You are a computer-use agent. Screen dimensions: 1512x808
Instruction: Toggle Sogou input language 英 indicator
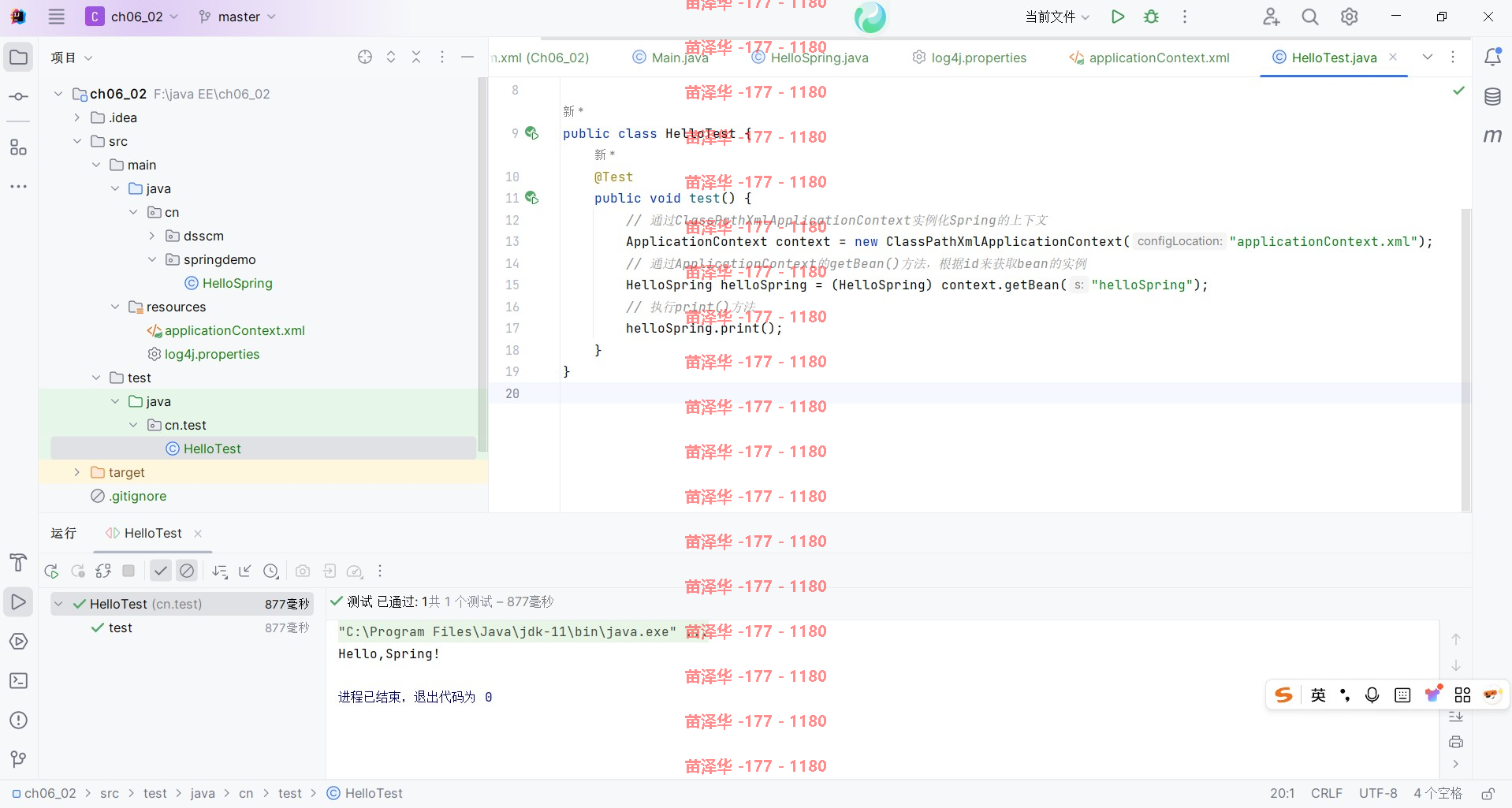pyautogui.click(x=1318, y=695)
